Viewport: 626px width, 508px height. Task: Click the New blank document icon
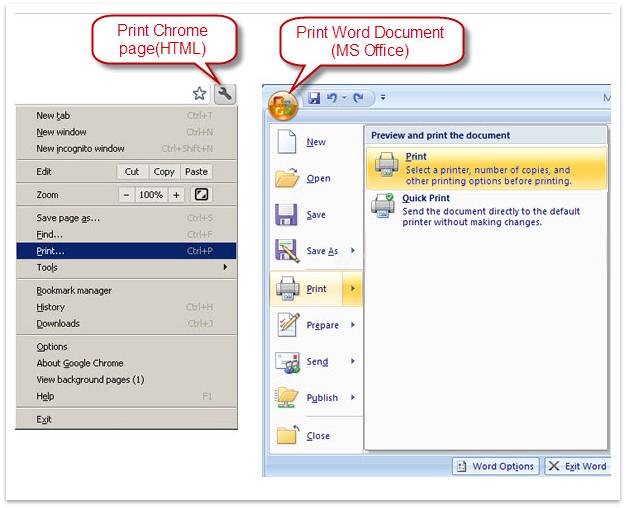point(287,141)
